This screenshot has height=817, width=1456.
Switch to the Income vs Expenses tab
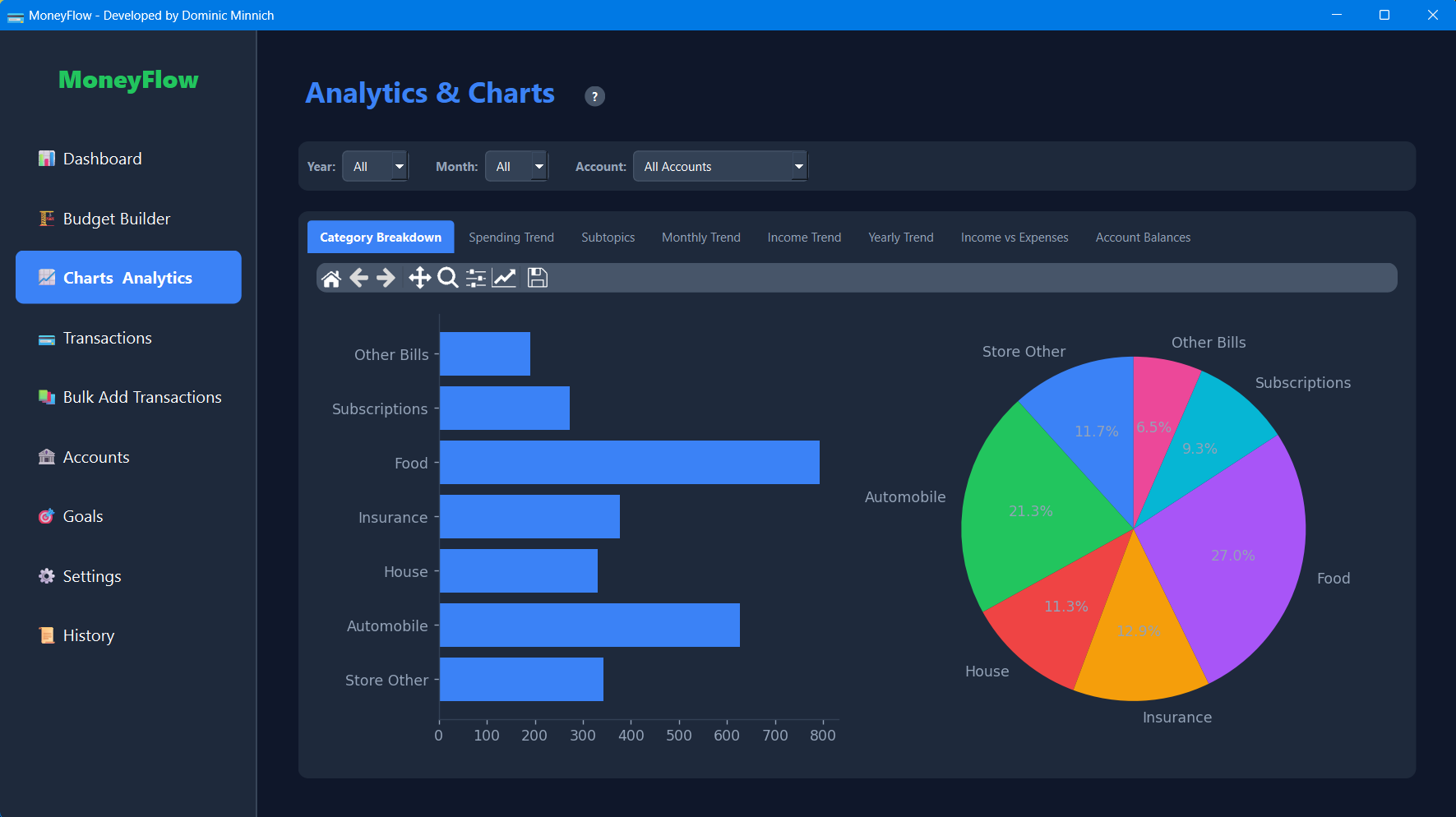point(1014,238)
